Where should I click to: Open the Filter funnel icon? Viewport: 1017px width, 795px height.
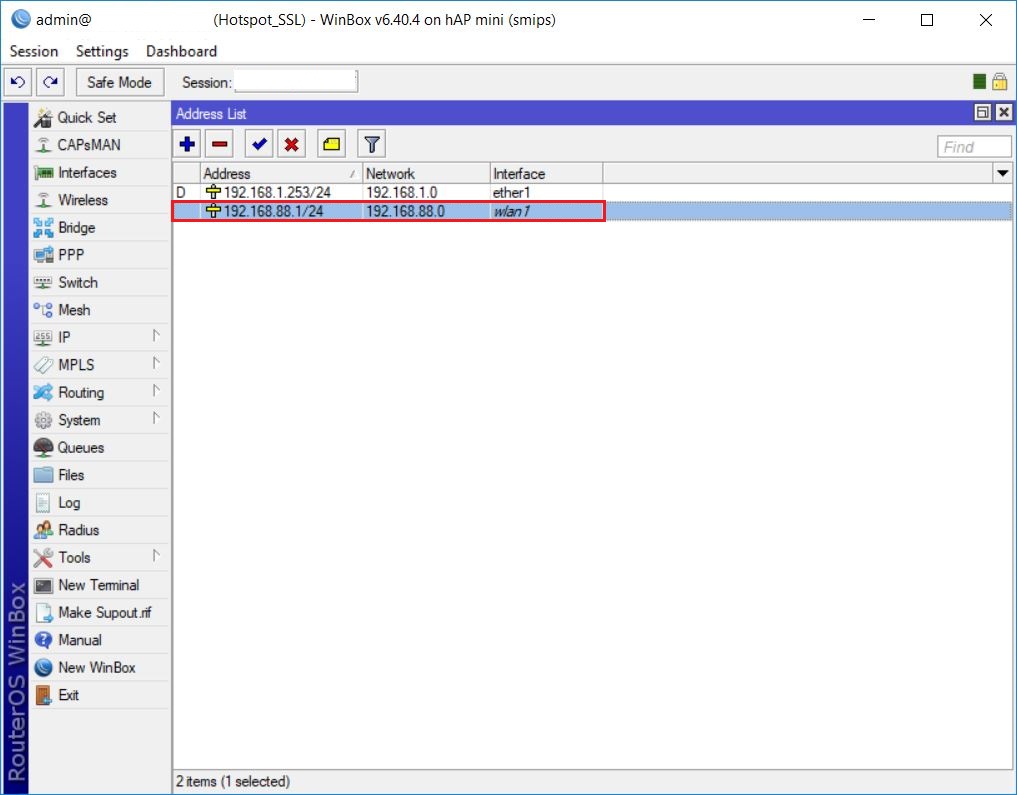[372, 144]
